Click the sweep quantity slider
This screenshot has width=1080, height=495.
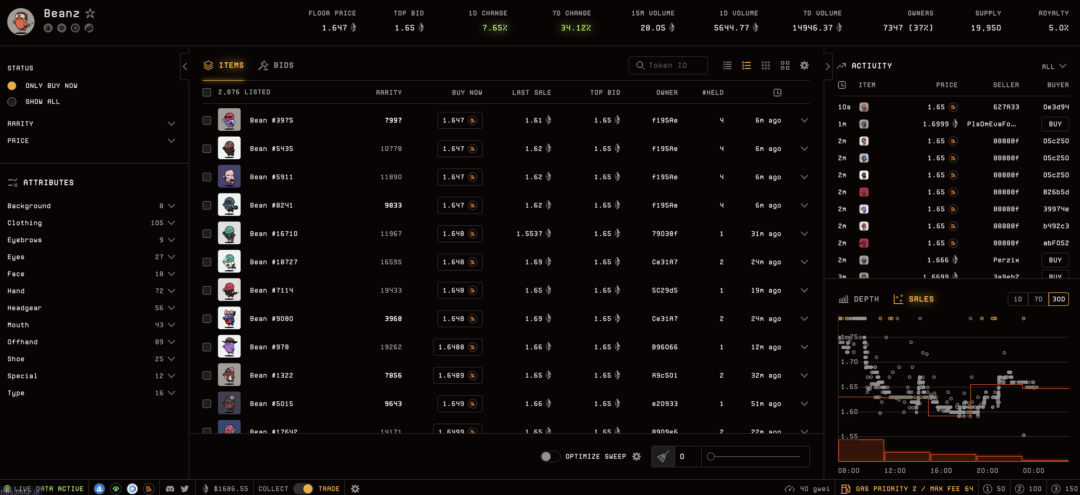[x=754, y=456]
